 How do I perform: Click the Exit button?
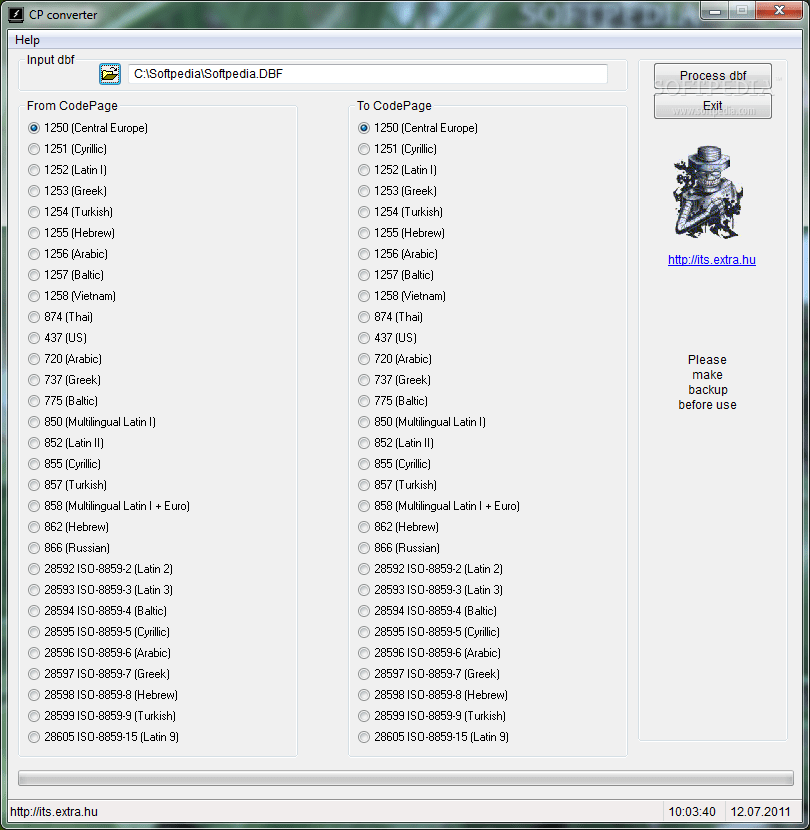tap(712, 106)
